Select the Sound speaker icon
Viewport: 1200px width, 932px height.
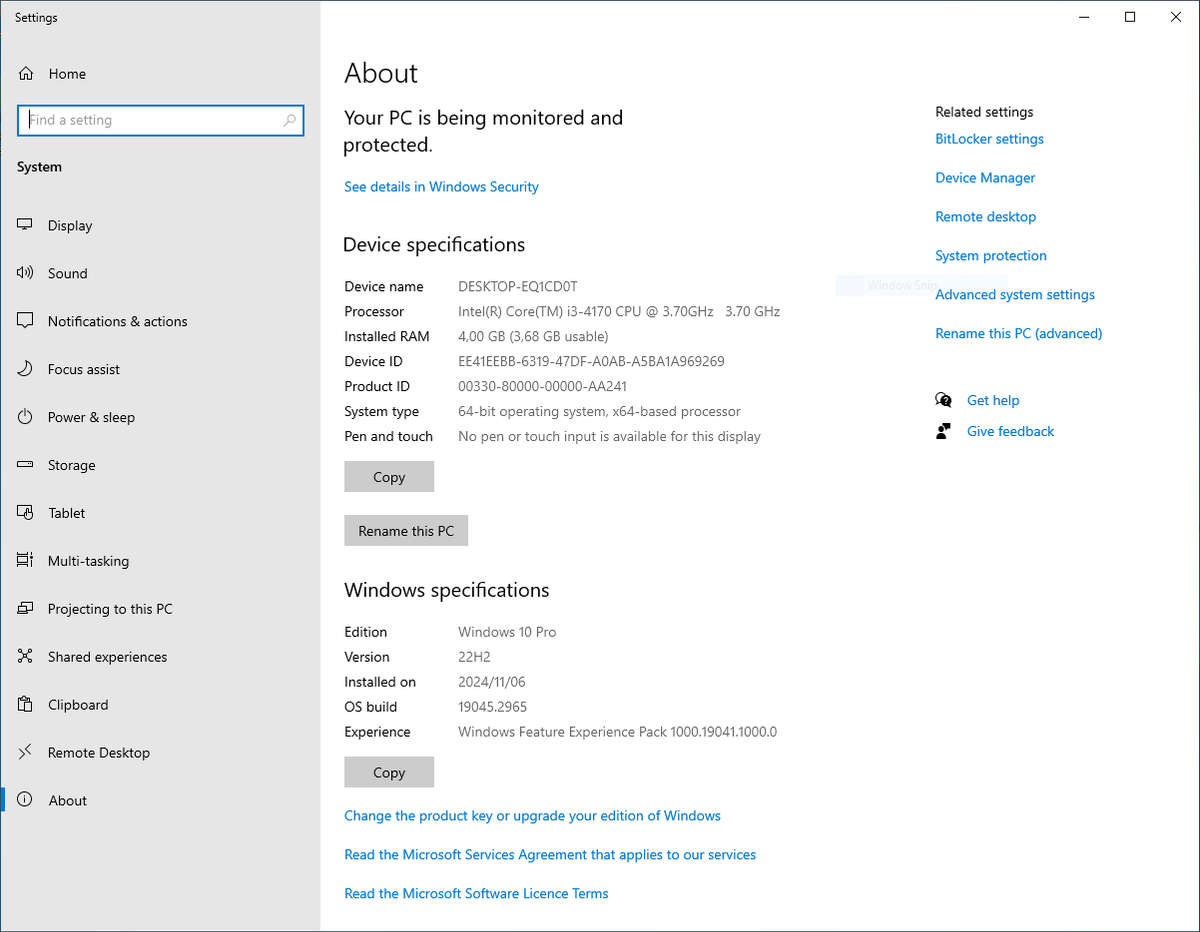[26, 273]
